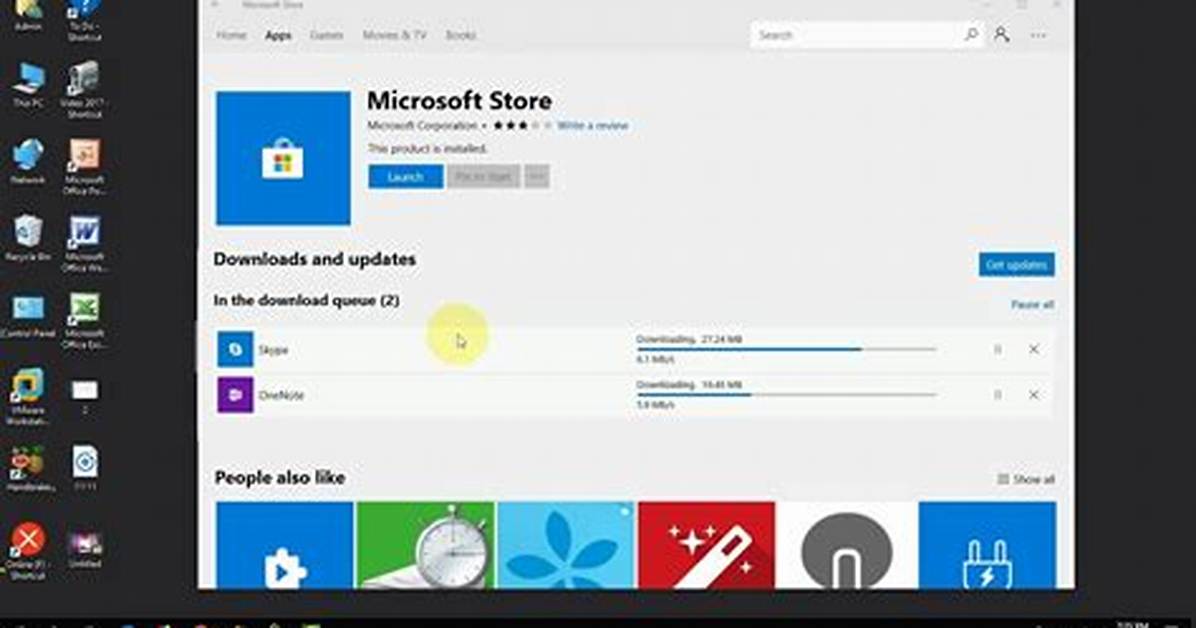Select the Control Panel desktop icon
Viewport: 1196px width, 628px height.
28,316
